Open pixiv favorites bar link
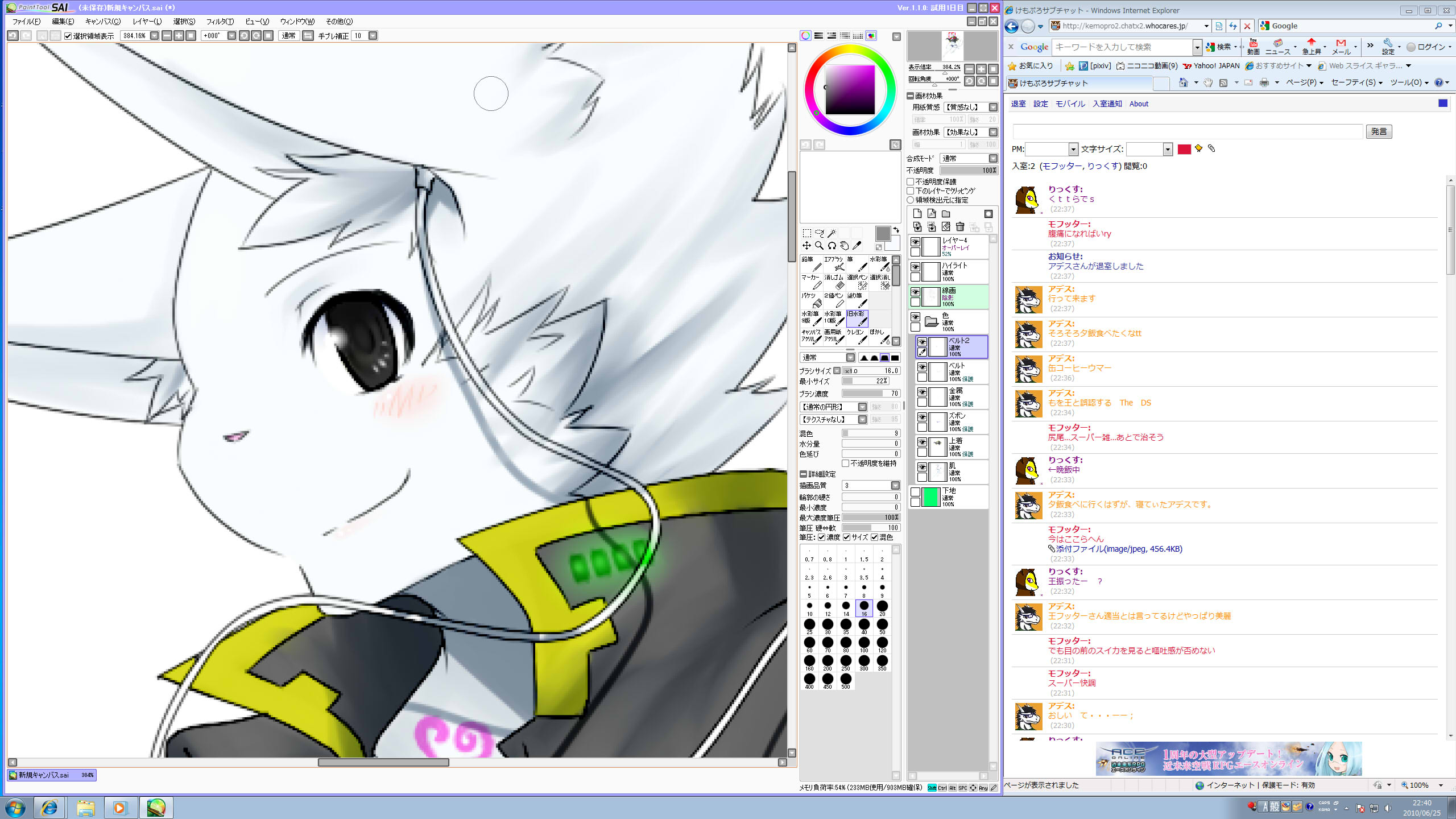Screen dimensions: 1456x819 click(x=1095, y=66)
